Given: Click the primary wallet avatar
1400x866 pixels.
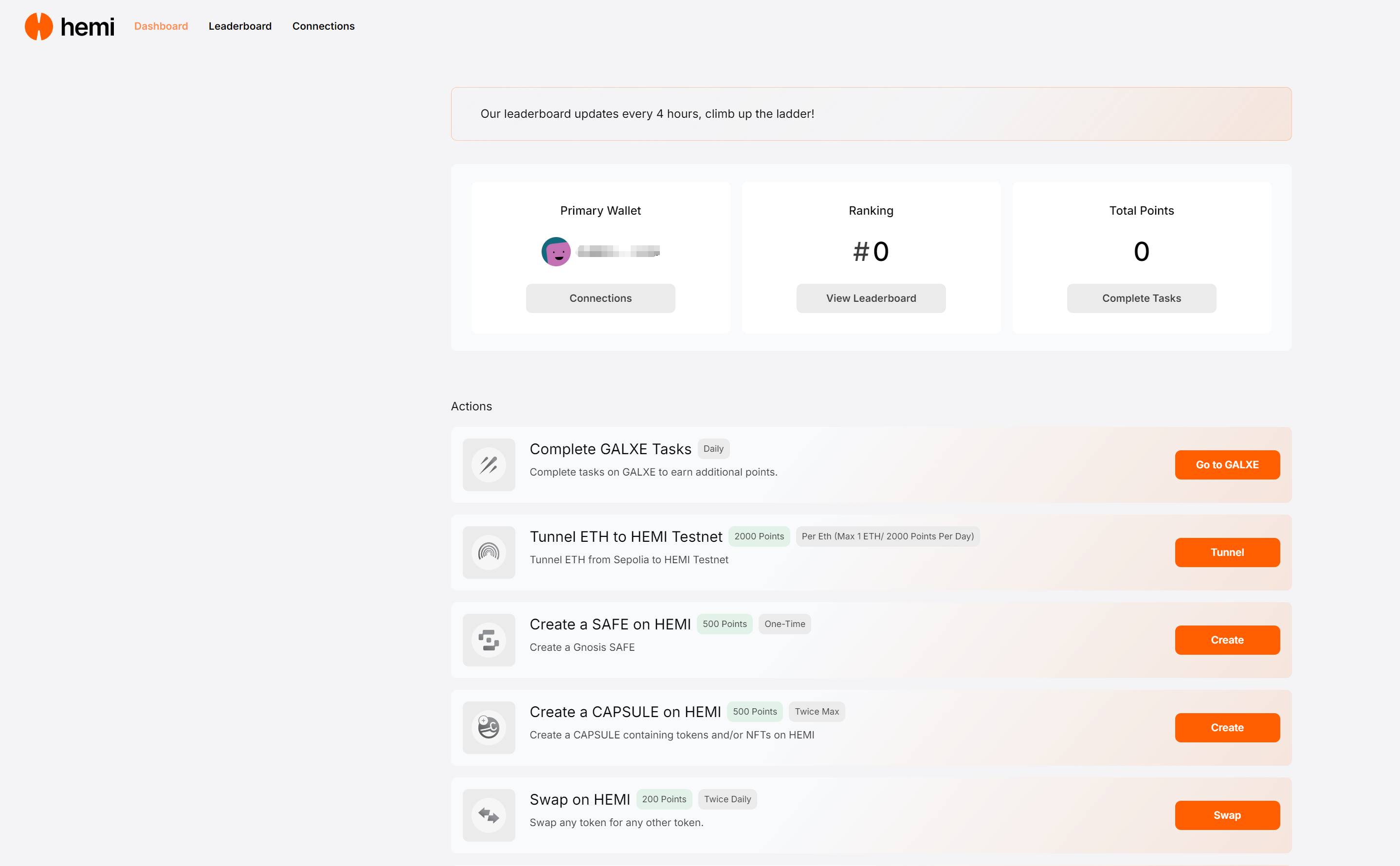Looking at the screenshot, I should (x=556, y=252).
